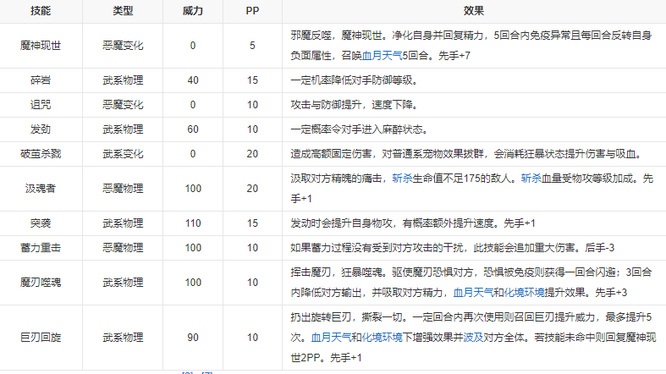Click 武系物理 type in 巨刃回旋 row

pos(123,337)
